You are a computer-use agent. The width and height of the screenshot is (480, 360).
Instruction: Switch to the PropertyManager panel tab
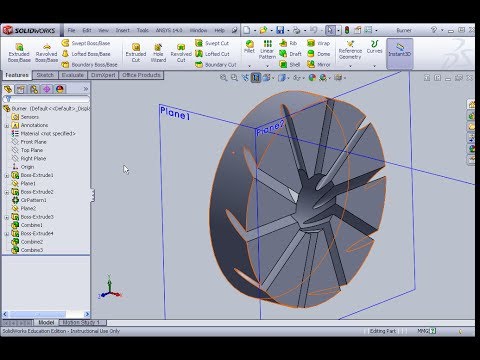(21, 89)
